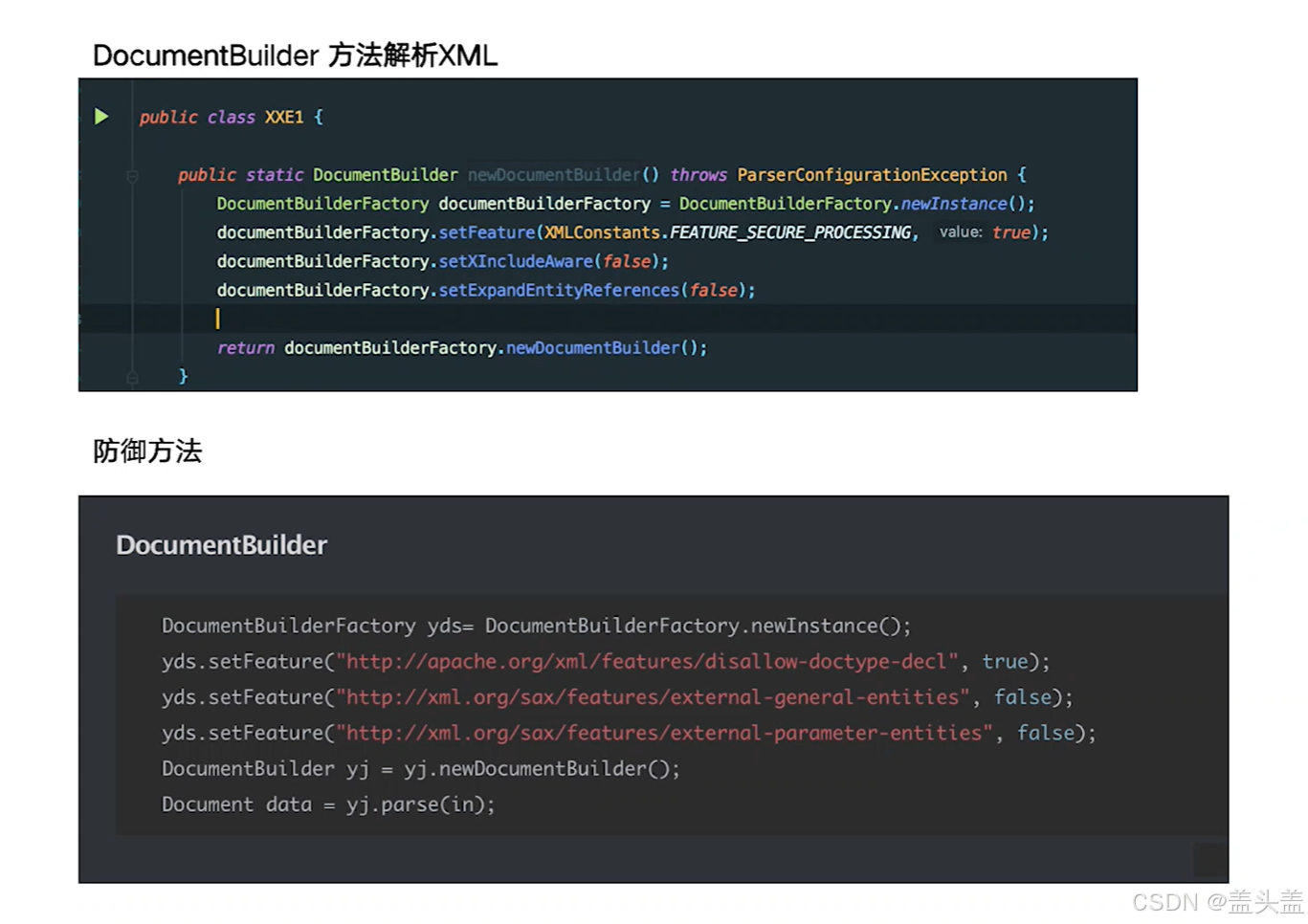
Task: Click the heading 'DocumentBuilder 方法解析XML'
Action: 295,55
